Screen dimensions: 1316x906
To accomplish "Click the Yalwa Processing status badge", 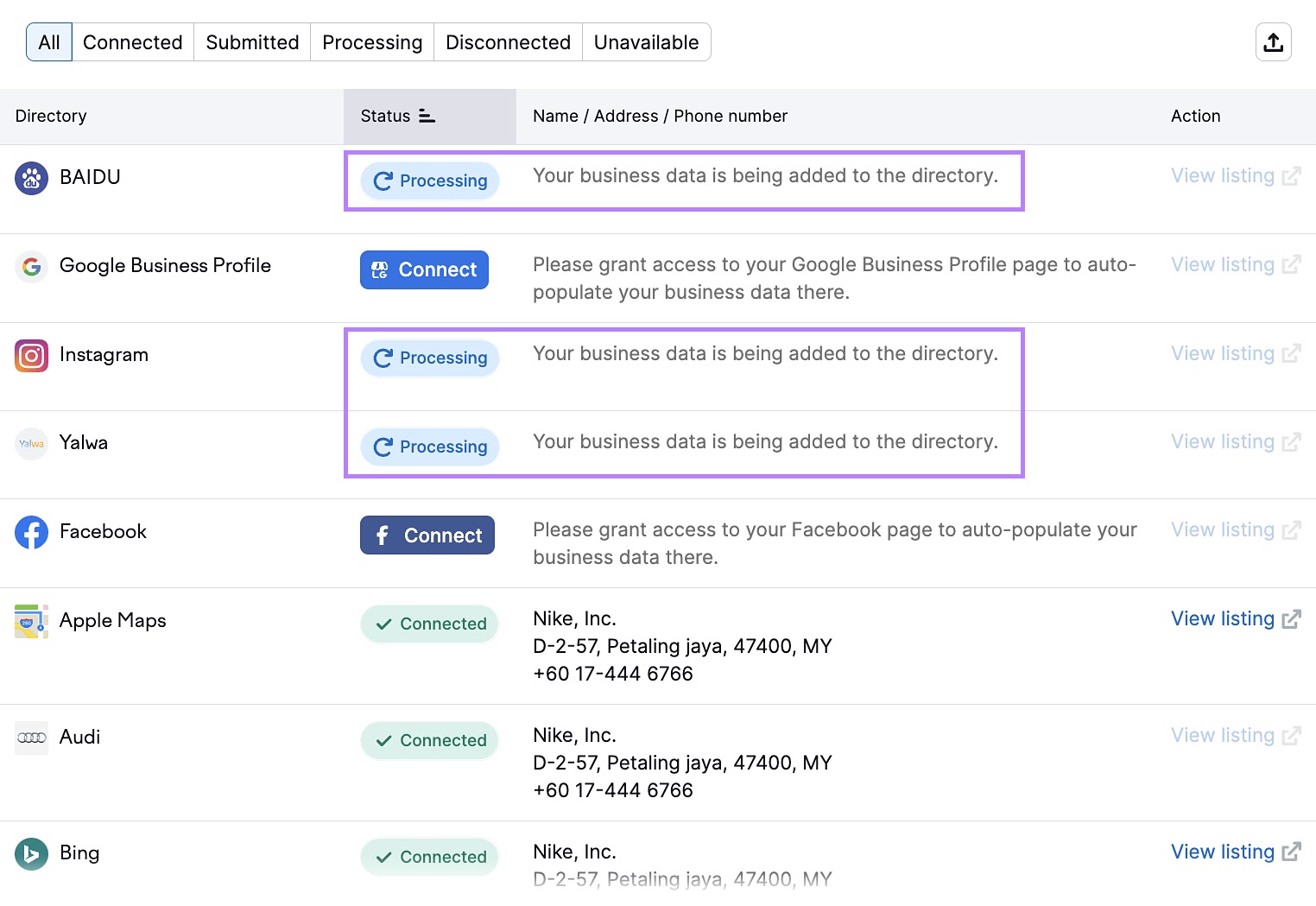I will point(429,447).
